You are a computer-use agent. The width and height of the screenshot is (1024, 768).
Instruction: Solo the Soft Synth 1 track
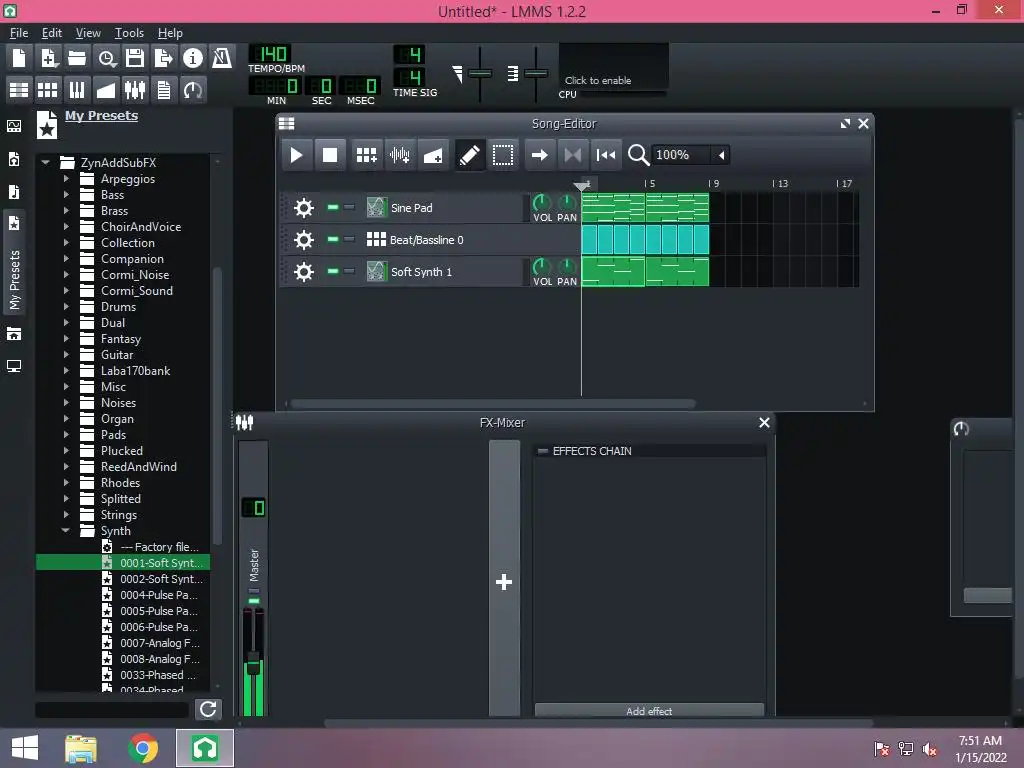tap(349, 271)
